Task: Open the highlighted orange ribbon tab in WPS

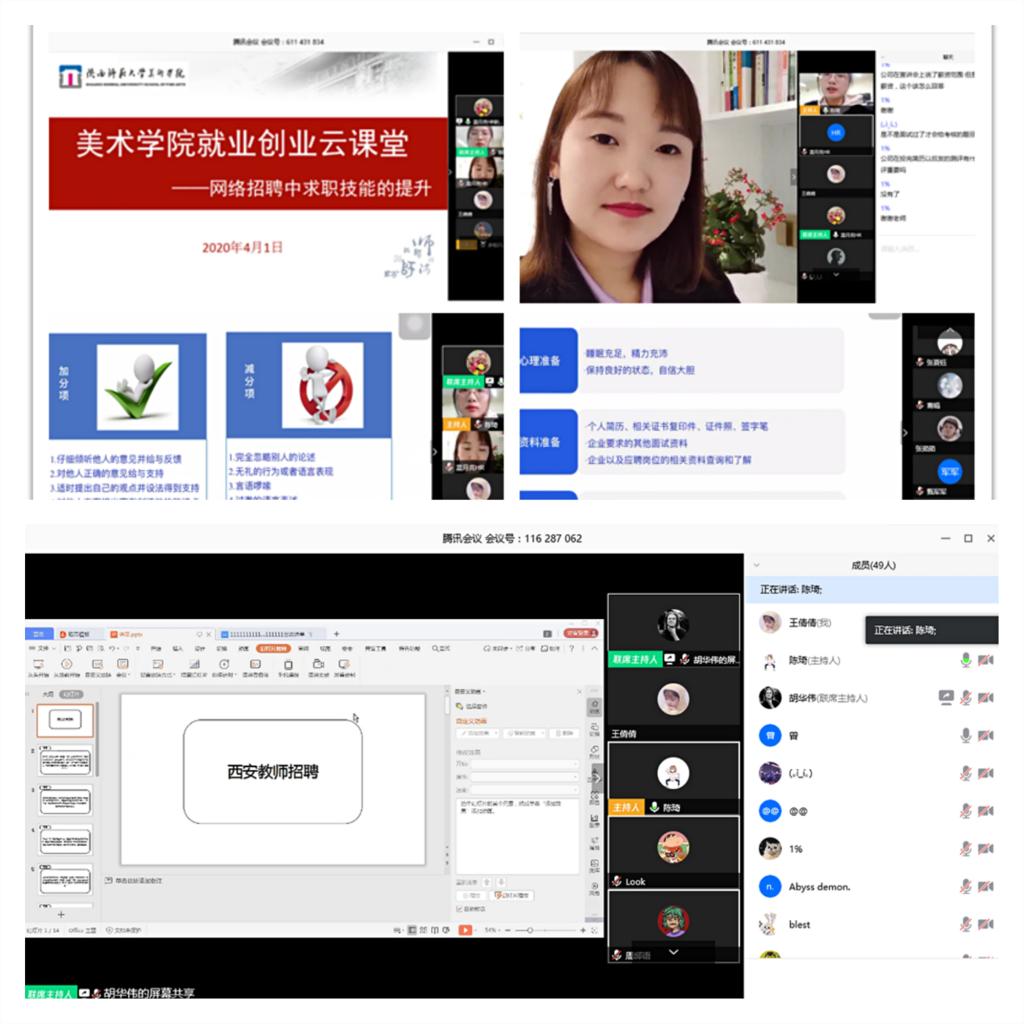Action: coord(272,648)
